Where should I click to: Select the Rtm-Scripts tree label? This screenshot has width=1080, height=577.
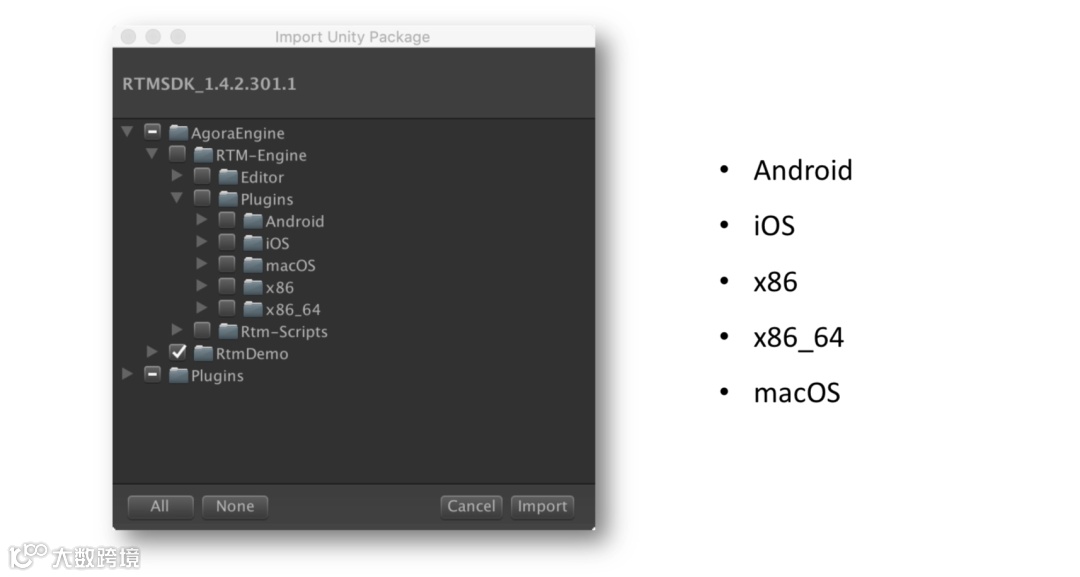click(284, 331)
